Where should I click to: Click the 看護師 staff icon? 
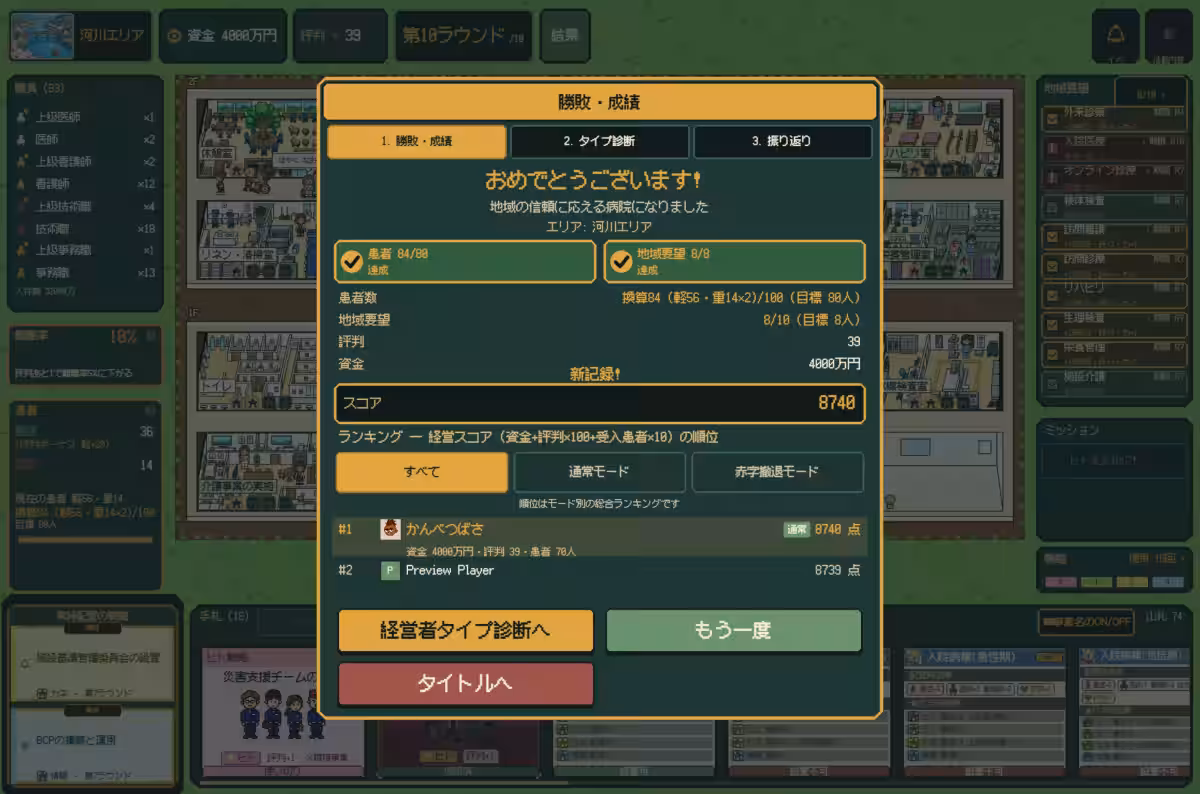(21, 184)
